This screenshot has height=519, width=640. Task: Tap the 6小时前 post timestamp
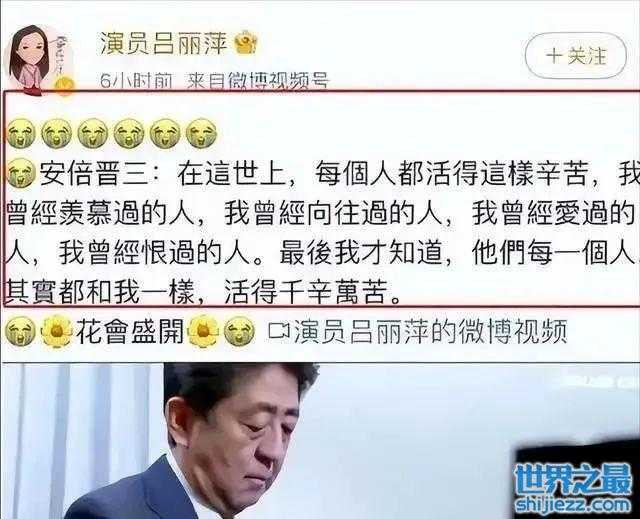tap(136, 81)
